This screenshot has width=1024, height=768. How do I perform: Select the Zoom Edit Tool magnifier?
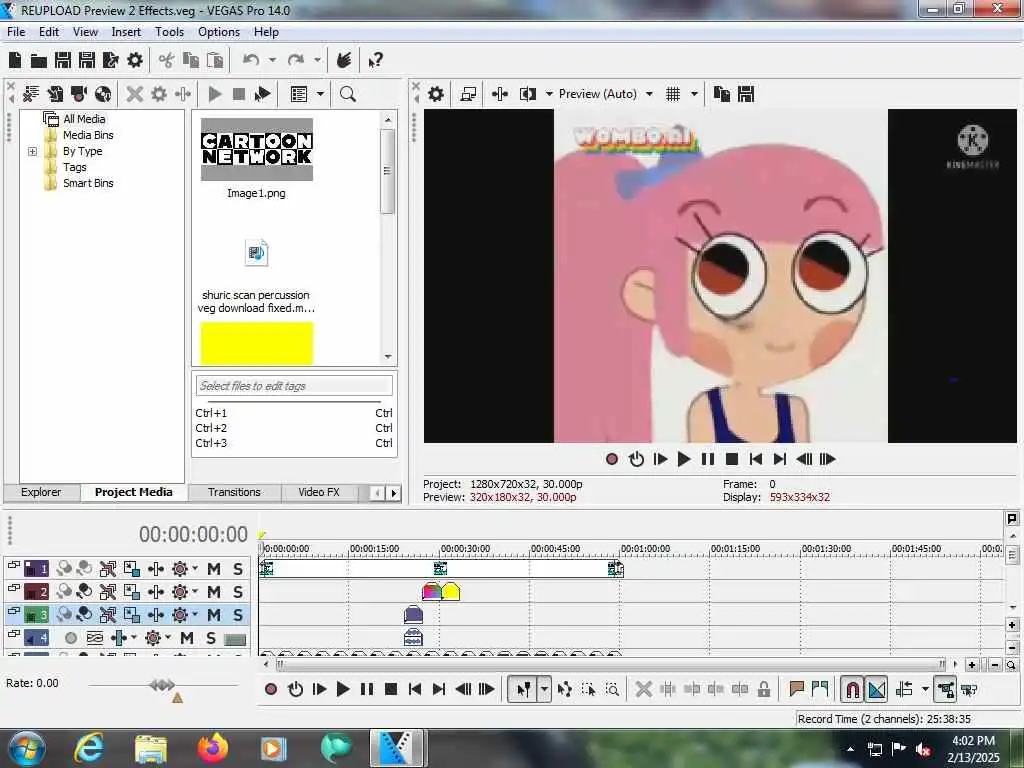pyautogui.click(x=612, y=690)
